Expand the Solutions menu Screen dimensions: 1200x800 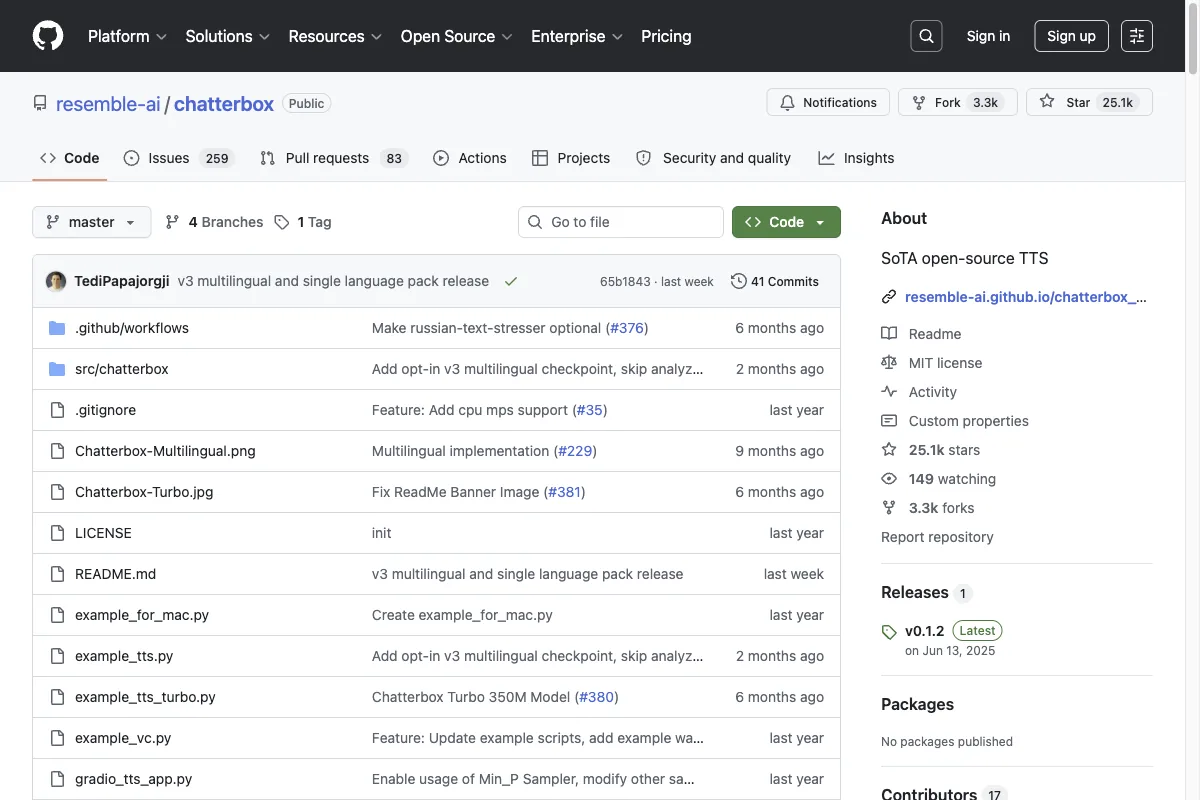[228, 36]
